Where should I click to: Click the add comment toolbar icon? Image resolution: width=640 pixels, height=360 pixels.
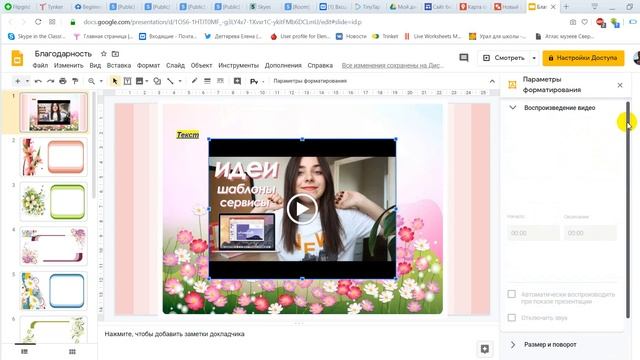click(237, 81)
